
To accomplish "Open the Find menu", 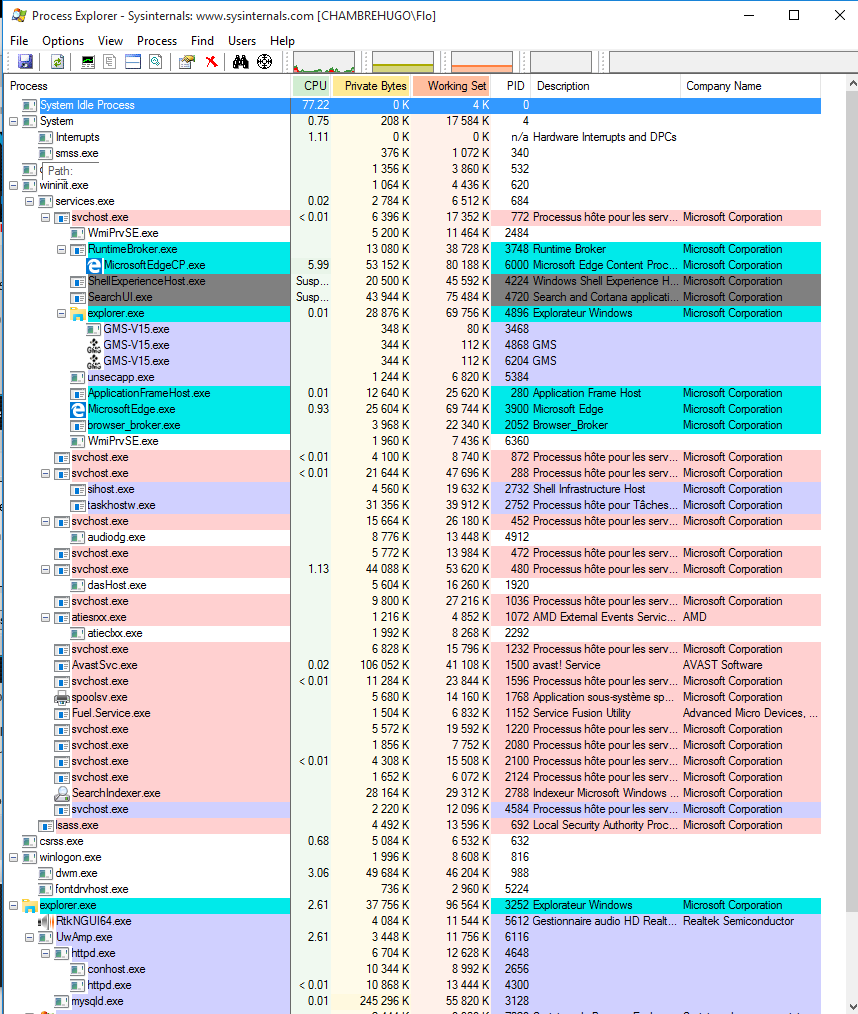I will [x=202, y=41].
